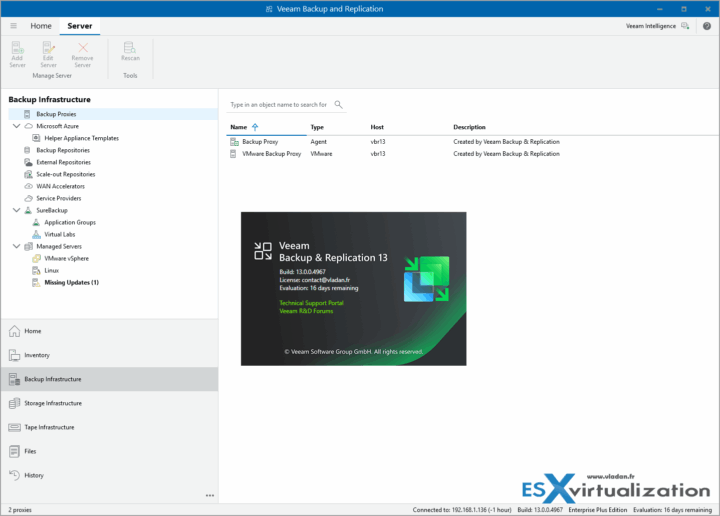Open Scale-out Repositories node
This screenshot has height=516, width=720.
[66, 174]
